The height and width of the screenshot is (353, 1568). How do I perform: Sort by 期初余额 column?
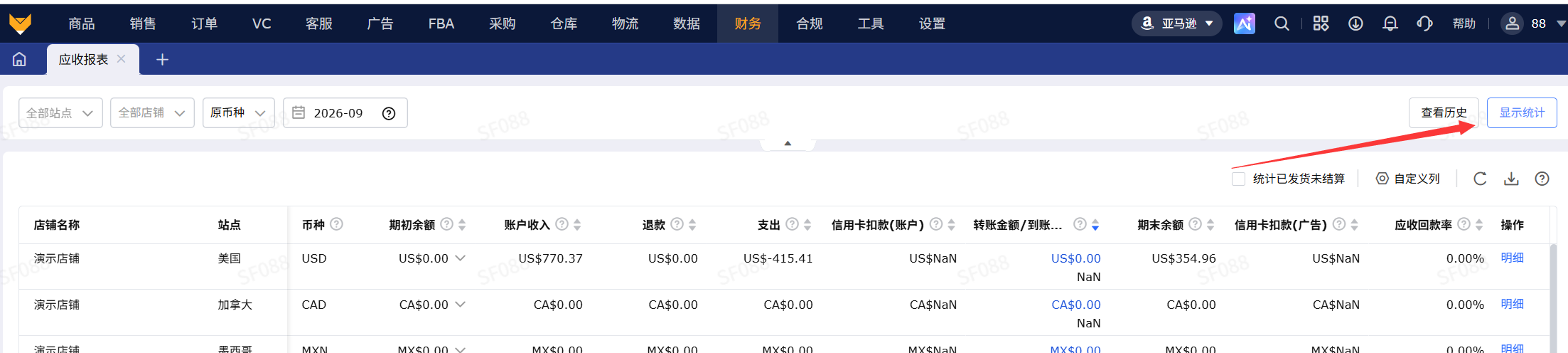462,225
